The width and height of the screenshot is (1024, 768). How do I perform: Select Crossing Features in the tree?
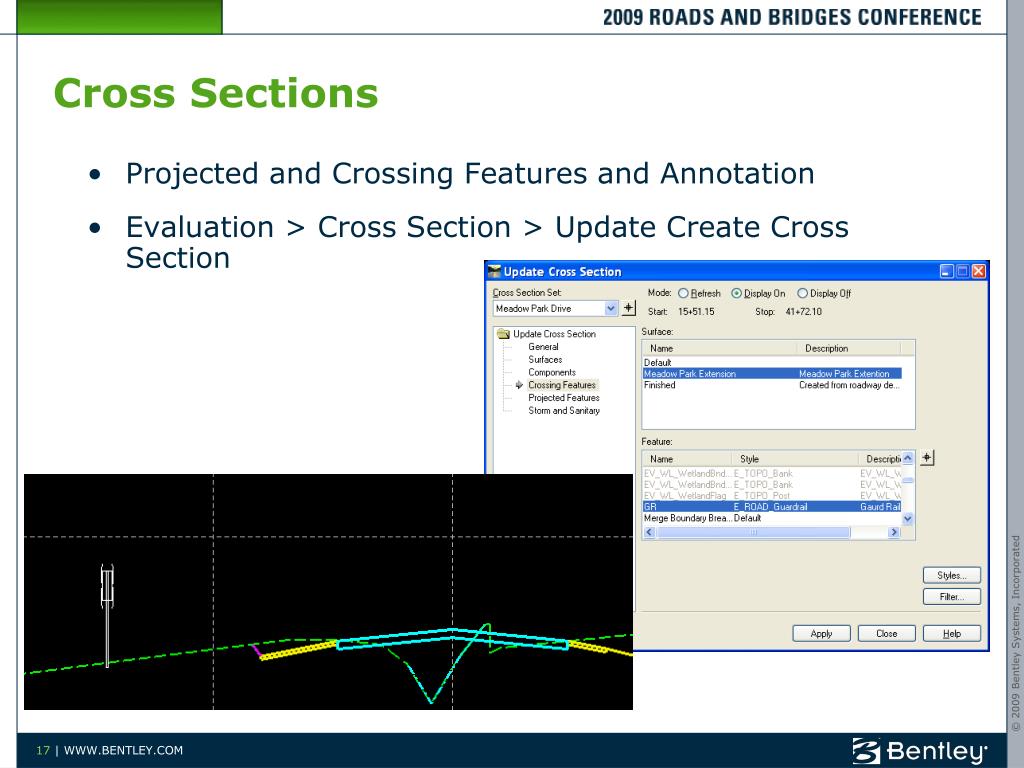562,385
